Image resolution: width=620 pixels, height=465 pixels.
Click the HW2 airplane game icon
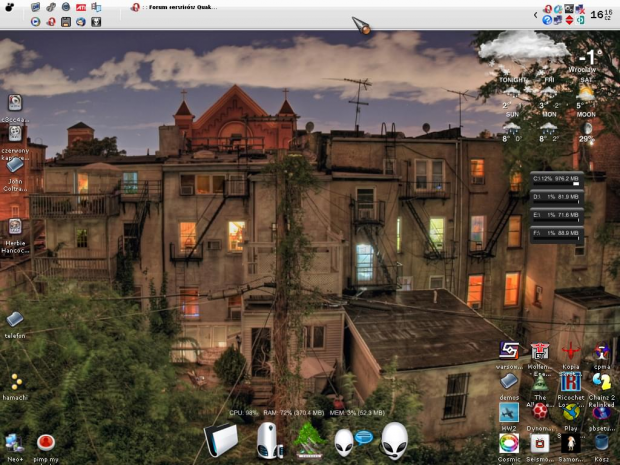pos(508,412)
